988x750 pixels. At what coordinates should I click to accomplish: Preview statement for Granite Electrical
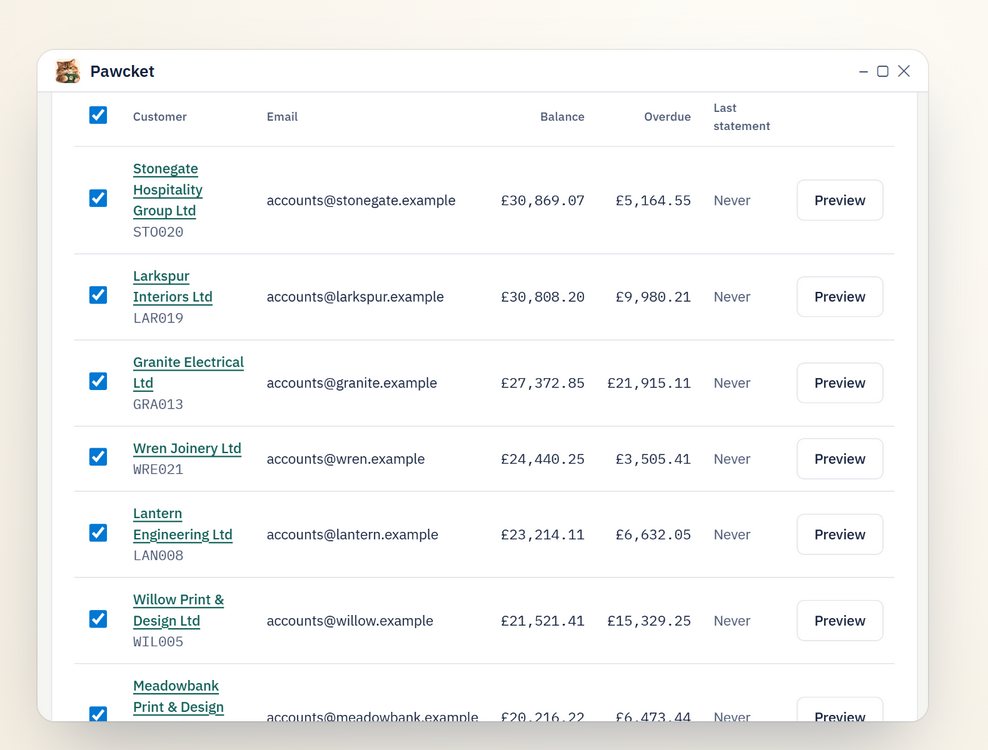pyautogui.click(x=840, y=383)
